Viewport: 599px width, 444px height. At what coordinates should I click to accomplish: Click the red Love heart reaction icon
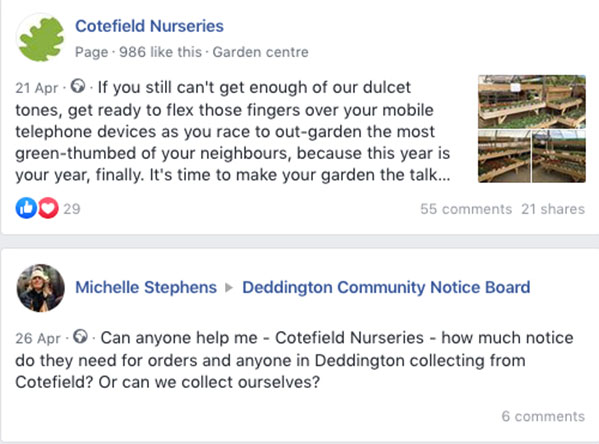pyautogui.click(x=48, y=208)
